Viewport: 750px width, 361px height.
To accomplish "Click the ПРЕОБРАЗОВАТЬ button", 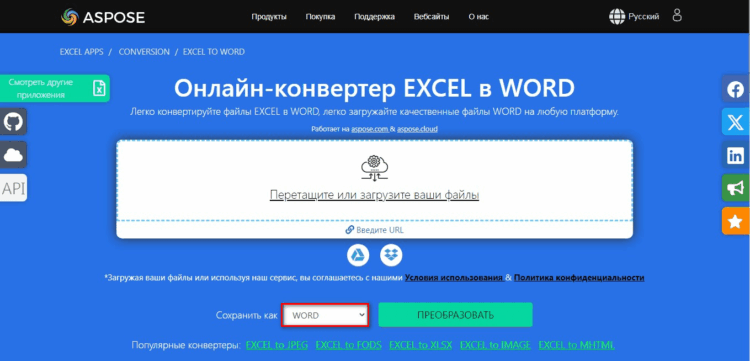I will pyautogui.click(x=455, y=315).
